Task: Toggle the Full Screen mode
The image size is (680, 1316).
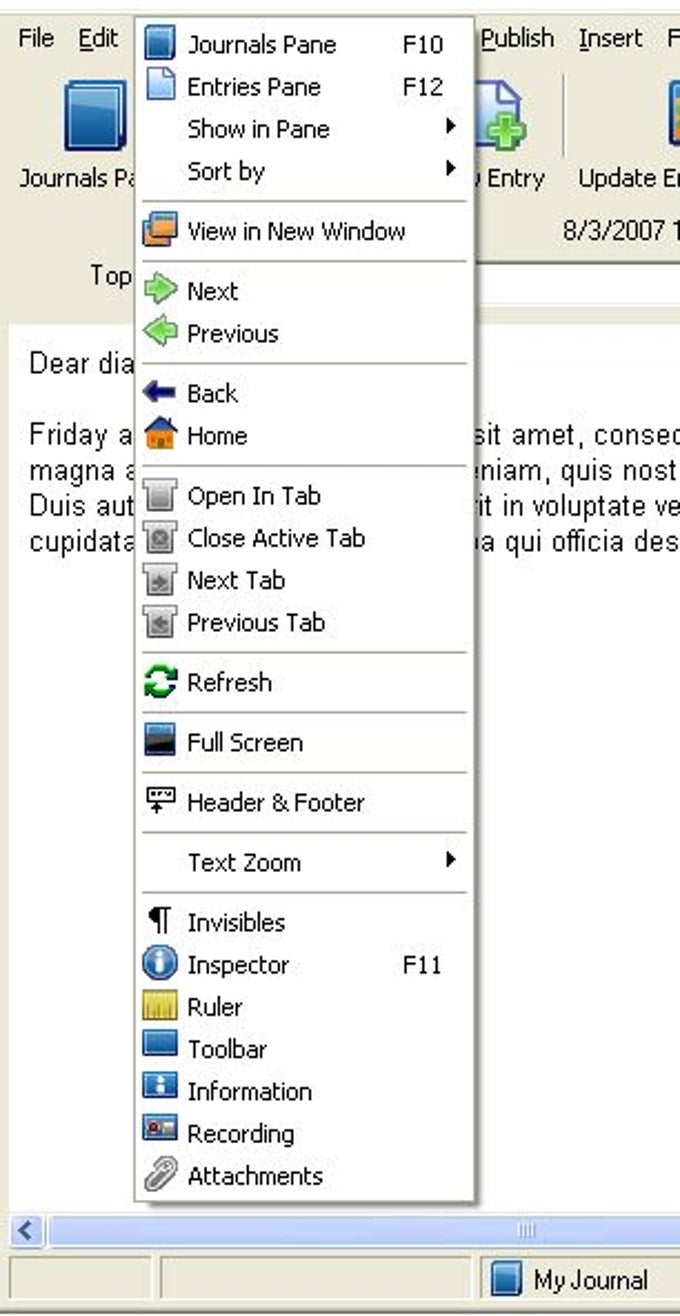Action: 162,742
